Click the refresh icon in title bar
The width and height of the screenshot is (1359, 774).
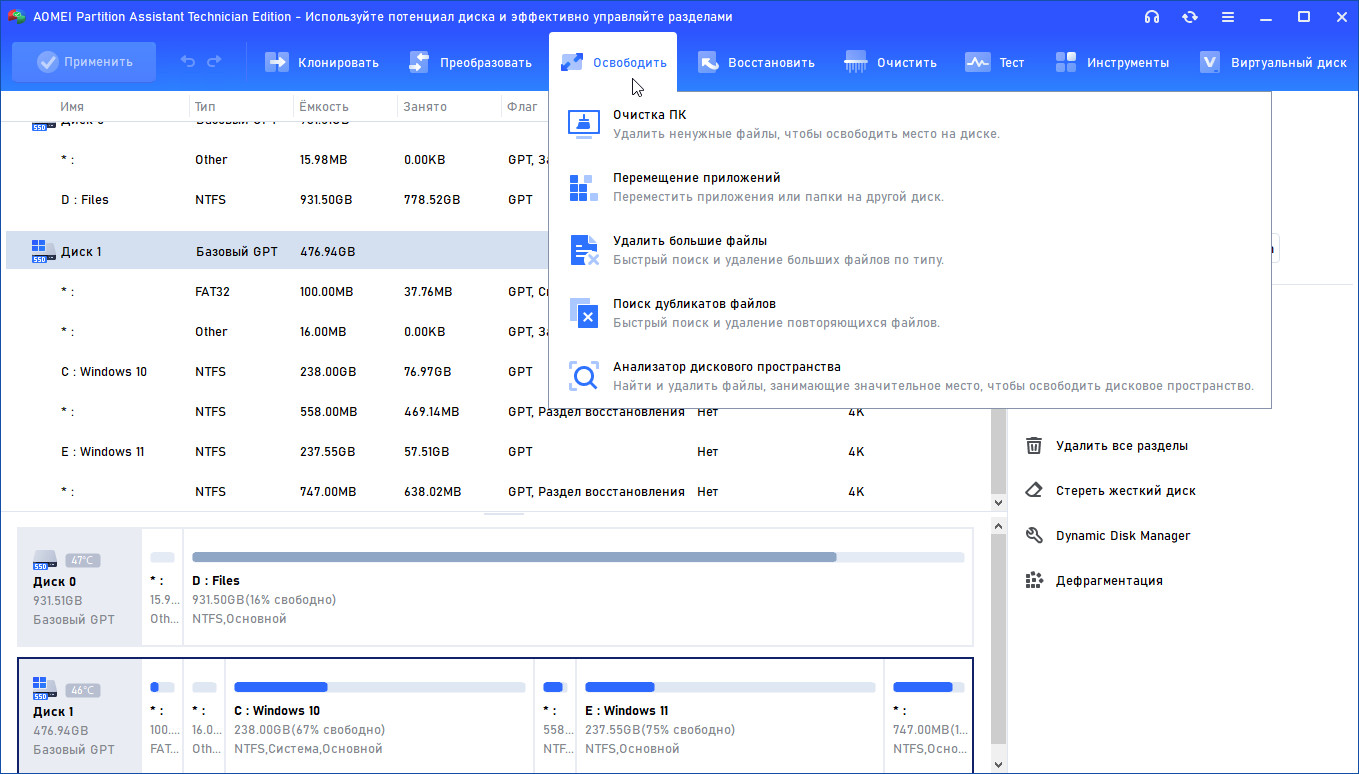pos(1190,17)
